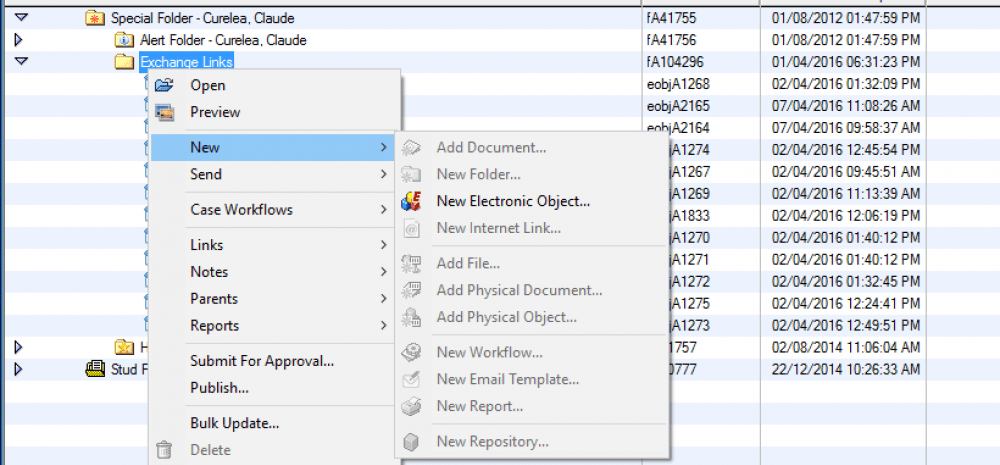Click the Open folder icon in context menu

tap(165, 85)
